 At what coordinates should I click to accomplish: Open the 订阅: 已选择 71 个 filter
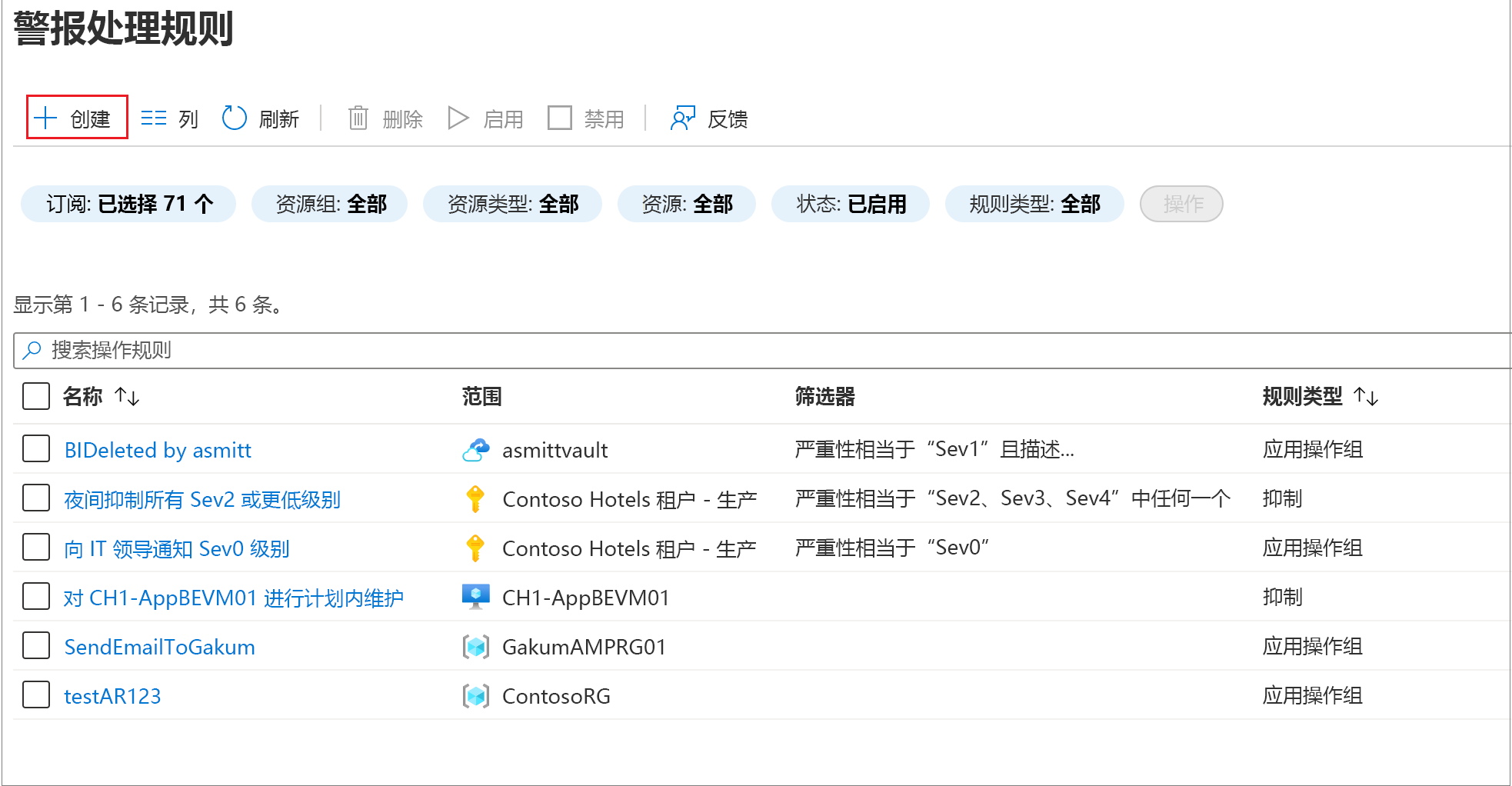coord(128,204)
